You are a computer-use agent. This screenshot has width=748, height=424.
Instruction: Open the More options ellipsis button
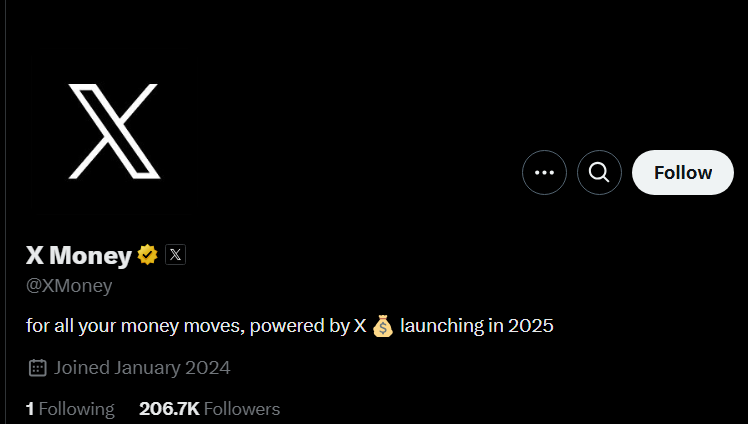(544, 172)
